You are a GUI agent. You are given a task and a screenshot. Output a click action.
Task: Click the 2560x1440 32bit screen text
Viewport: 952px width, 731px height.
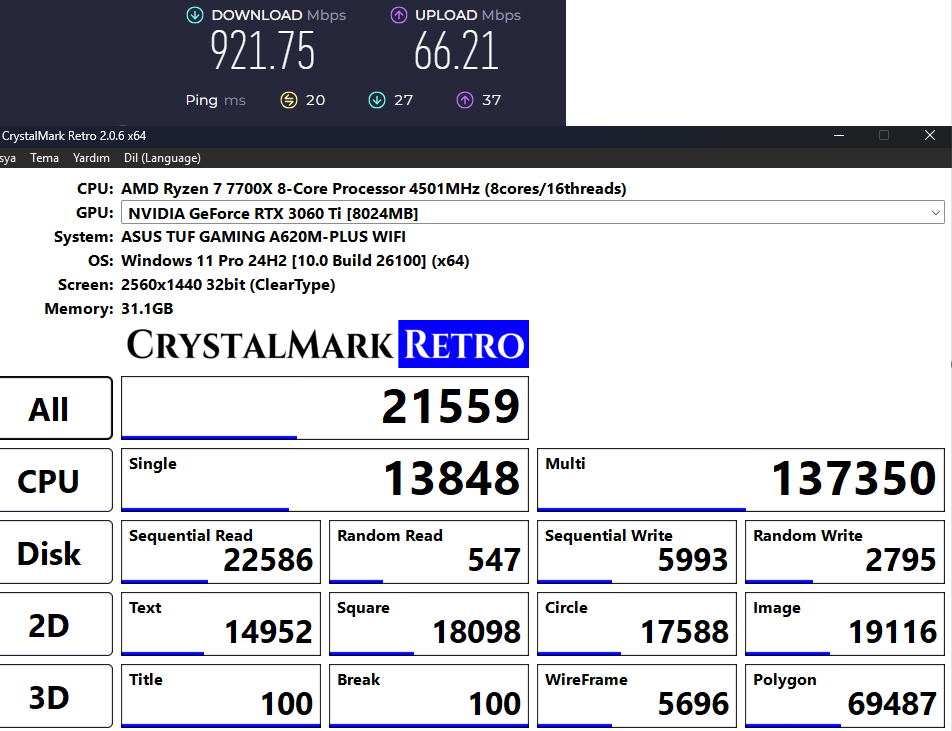228,285
